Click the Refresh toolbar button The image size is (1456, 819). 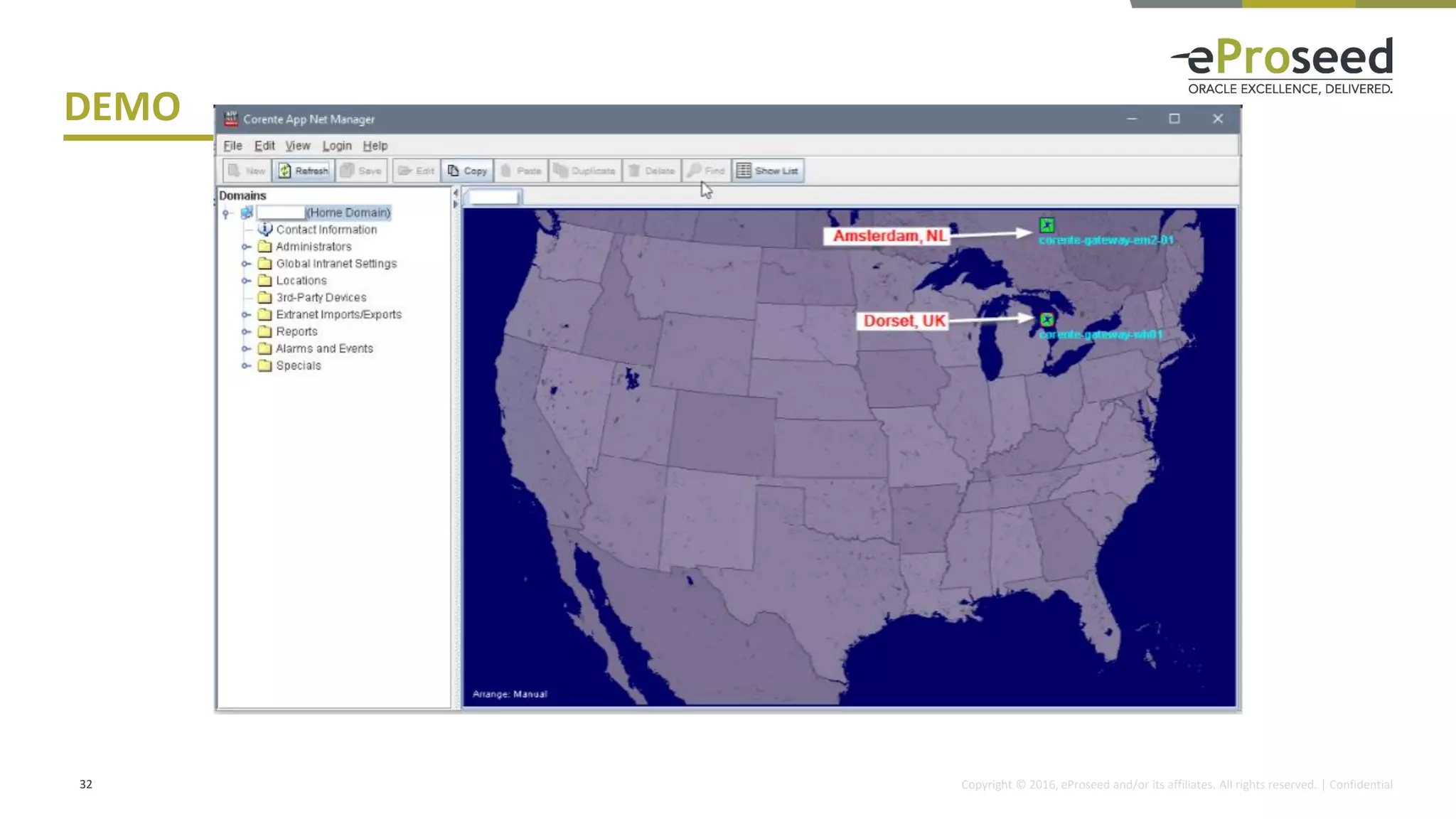coord(304,171)
